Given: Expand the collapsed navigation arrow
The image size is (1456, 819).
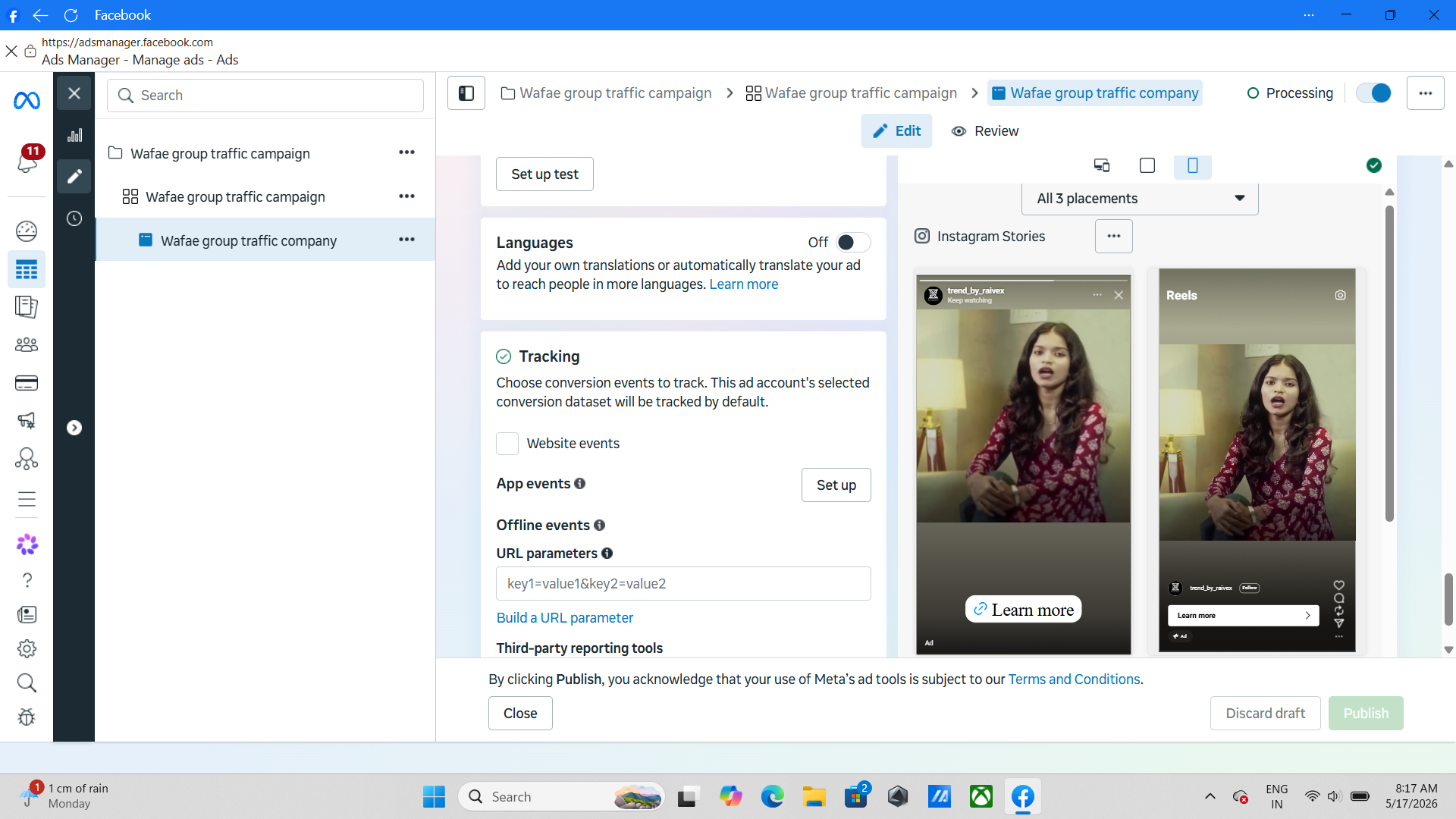Looking at the screenshot, I should coord(74,428).
